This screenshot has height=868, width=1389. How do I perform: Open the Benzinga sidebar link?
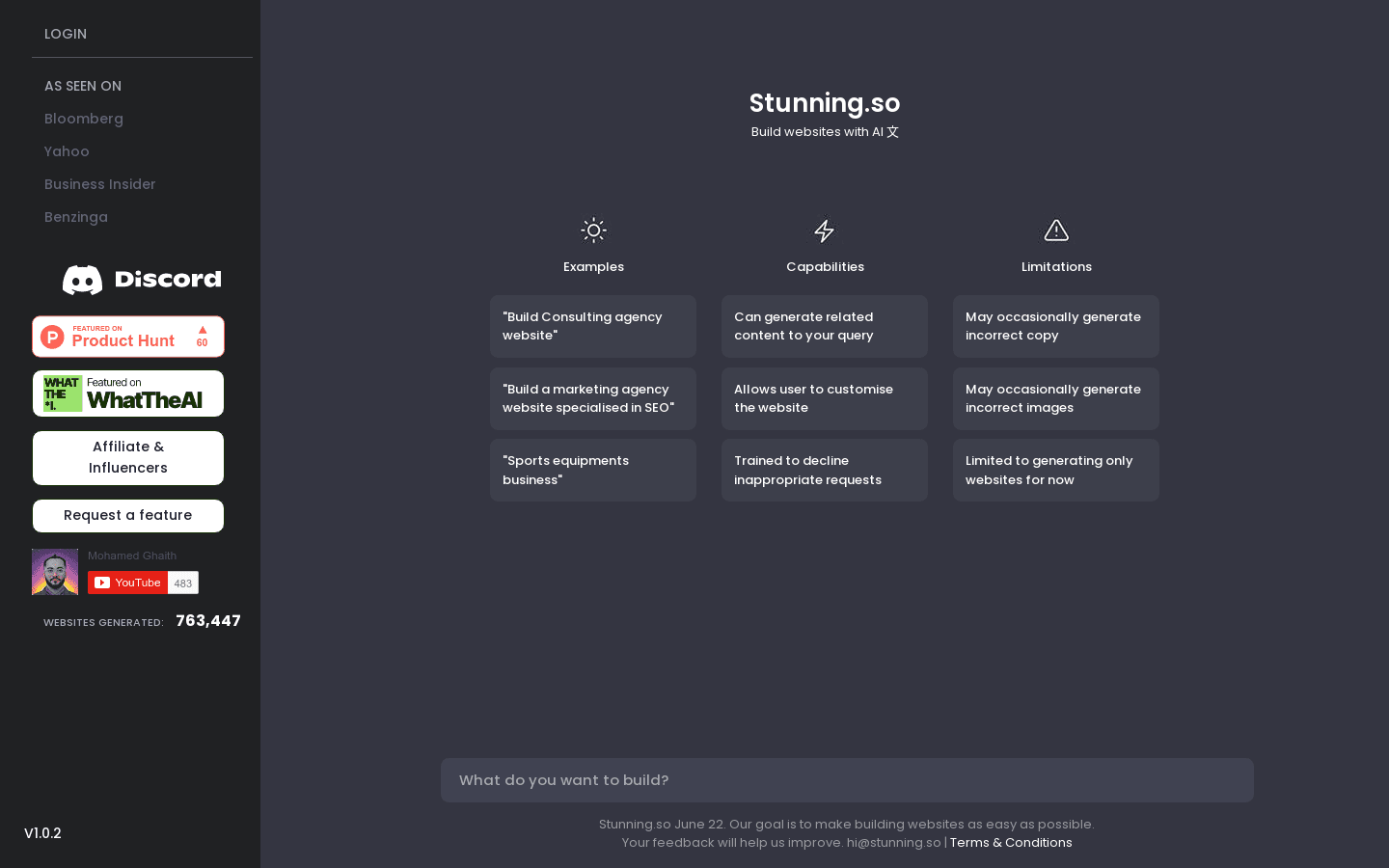(76, 217)
